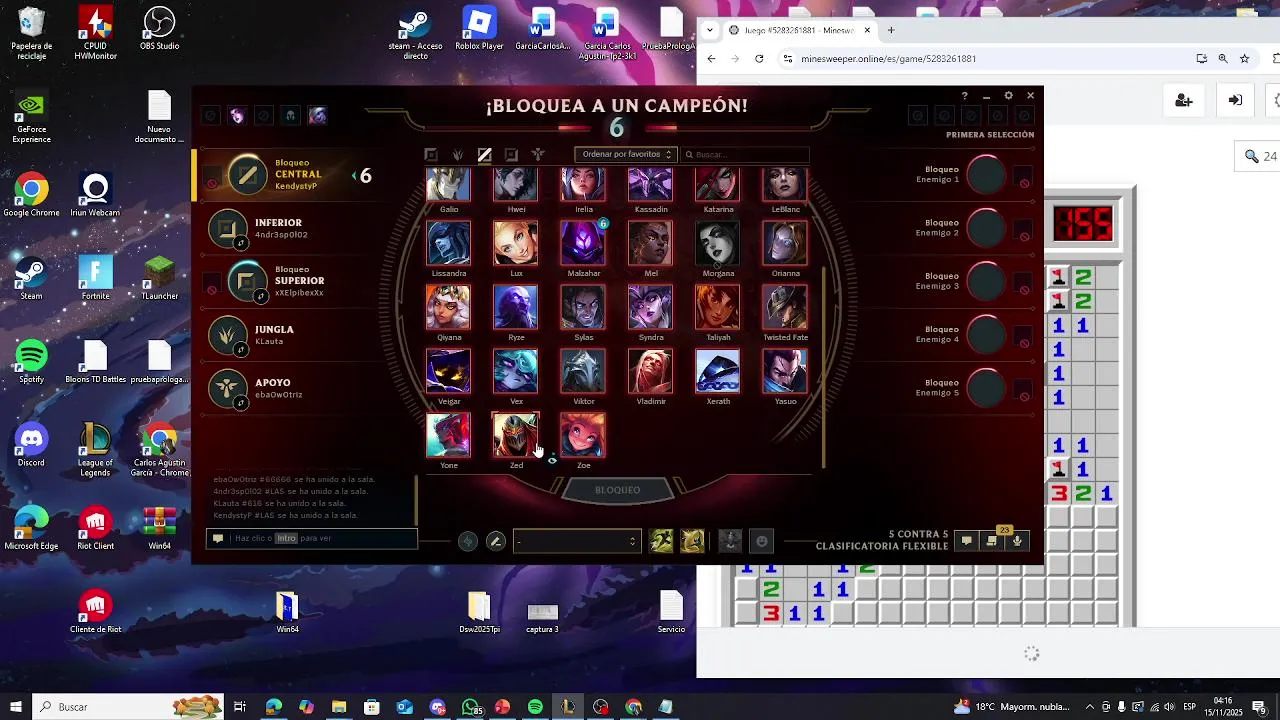Open the emote selector icon
Viewport: 1280px width, 720px height.
762,541
